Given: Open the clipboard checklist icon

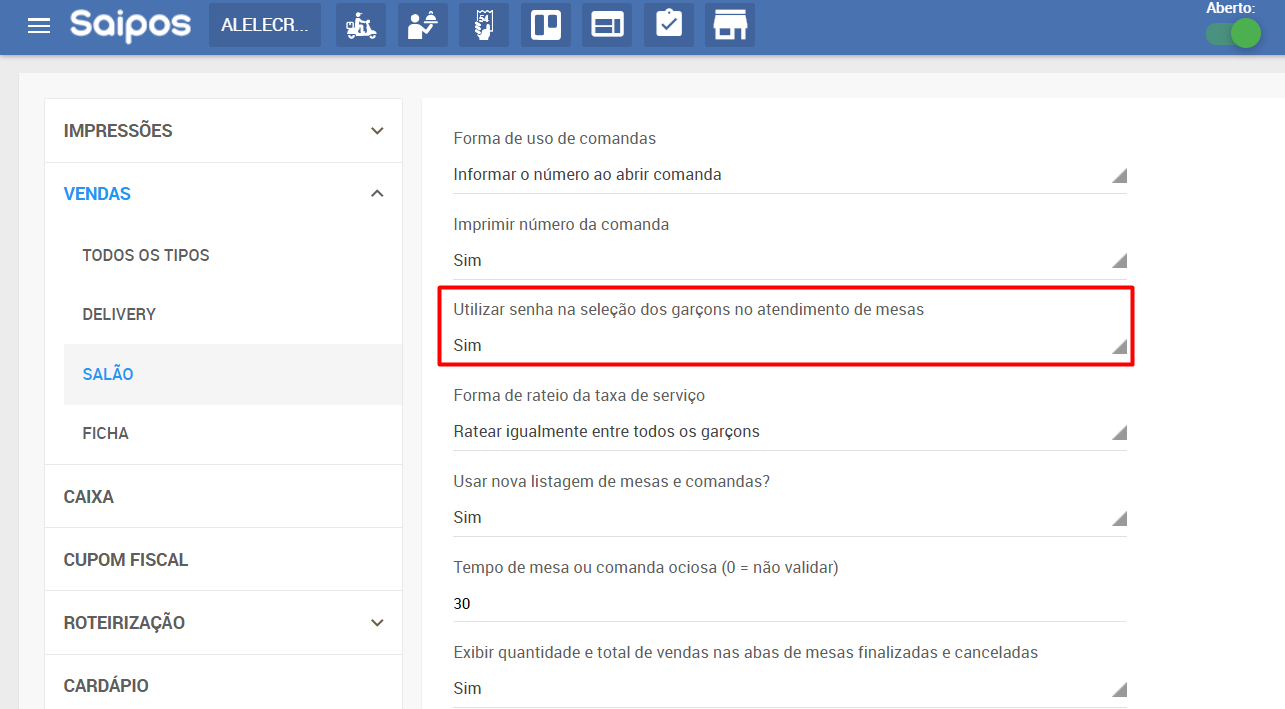Looking at the screenshot, I should [x=669, y=26].
